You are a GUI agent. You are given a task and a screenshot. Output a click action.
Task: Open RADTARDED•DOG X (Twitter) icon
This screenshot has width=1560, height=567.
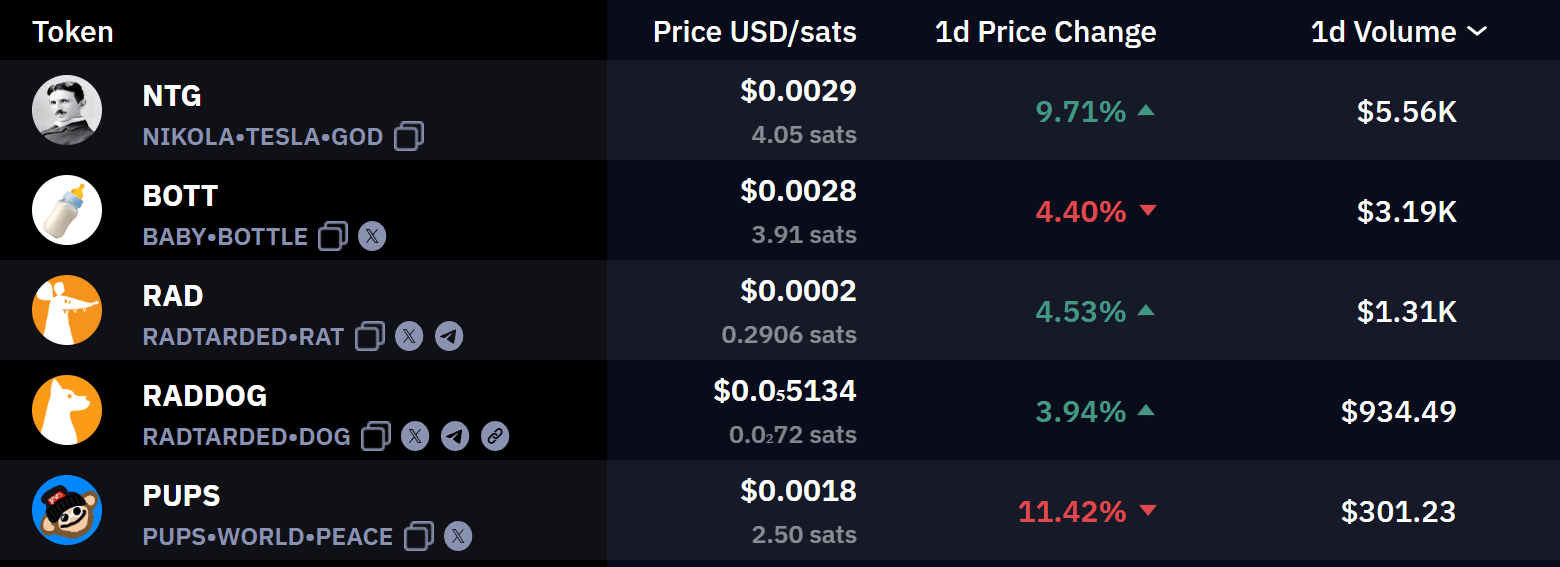coord(415,436)
